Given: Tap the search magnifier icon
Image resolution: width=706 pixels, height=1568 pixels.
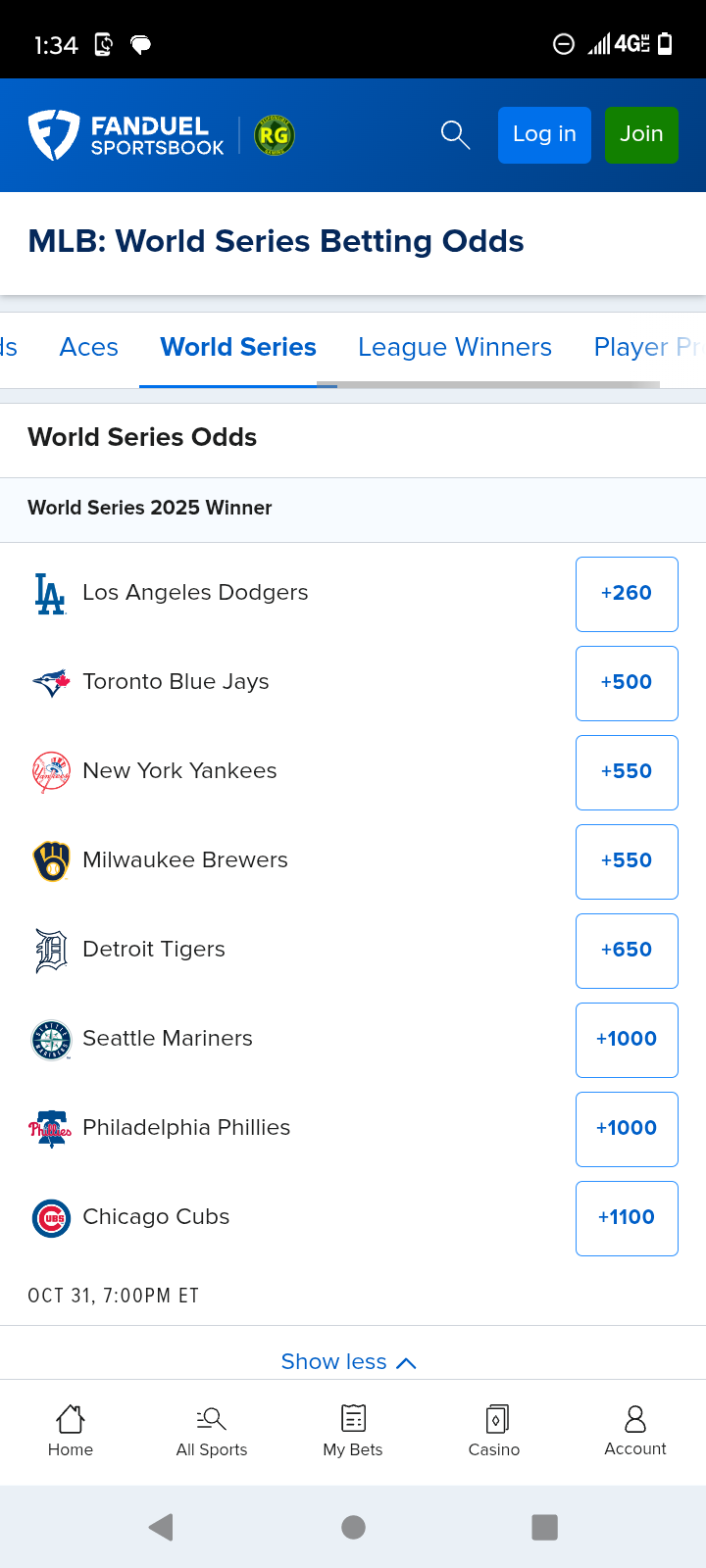Looking at the screenshot, I should (455, 134).
